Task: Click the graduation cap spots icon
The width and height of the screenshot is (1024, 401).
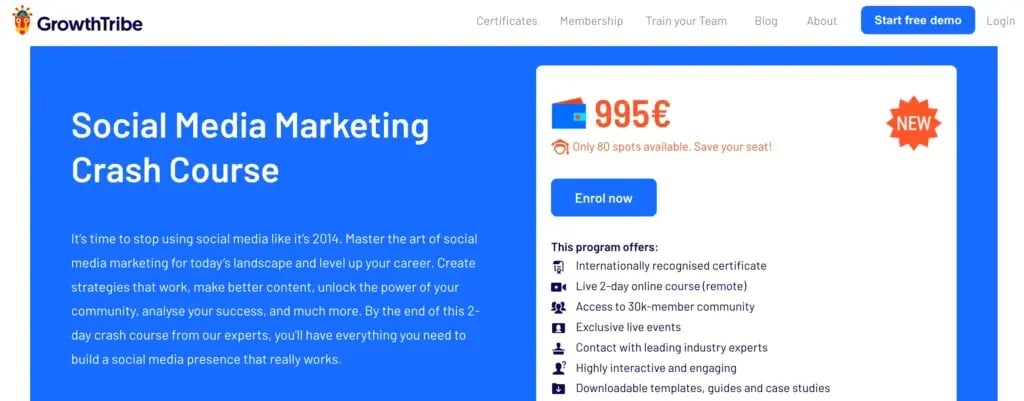Action: pyautogui.click(x=560, y=147)
